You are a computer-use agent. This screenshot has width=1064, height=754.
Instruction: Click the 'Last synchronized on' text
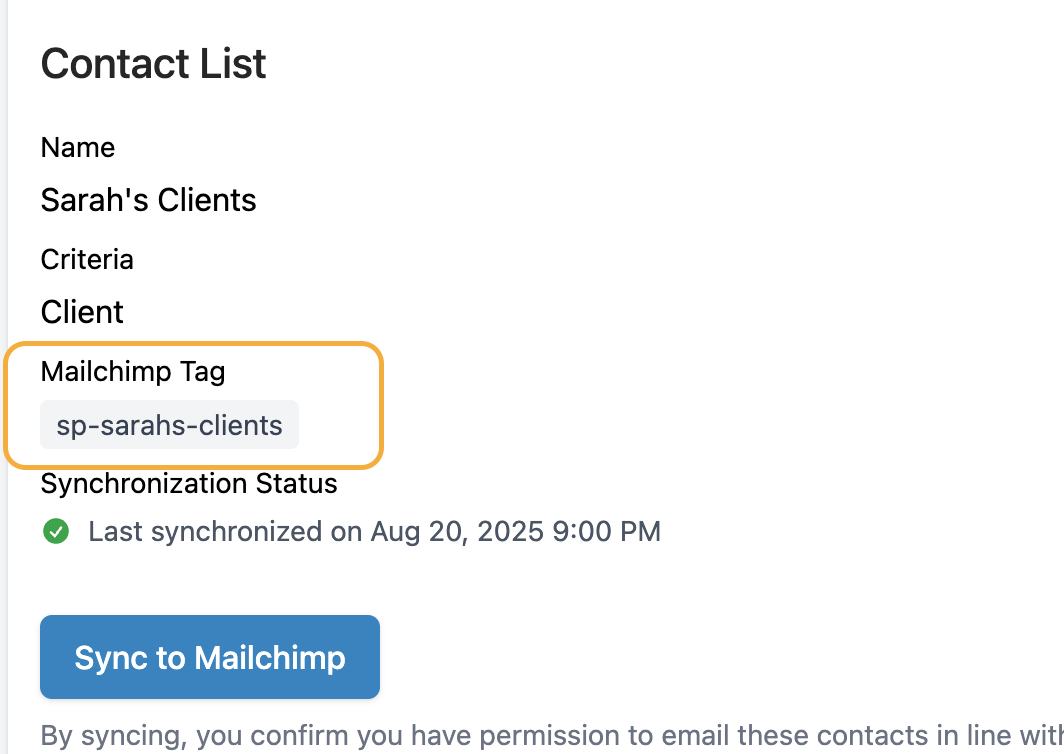click(x=225, y=531)
